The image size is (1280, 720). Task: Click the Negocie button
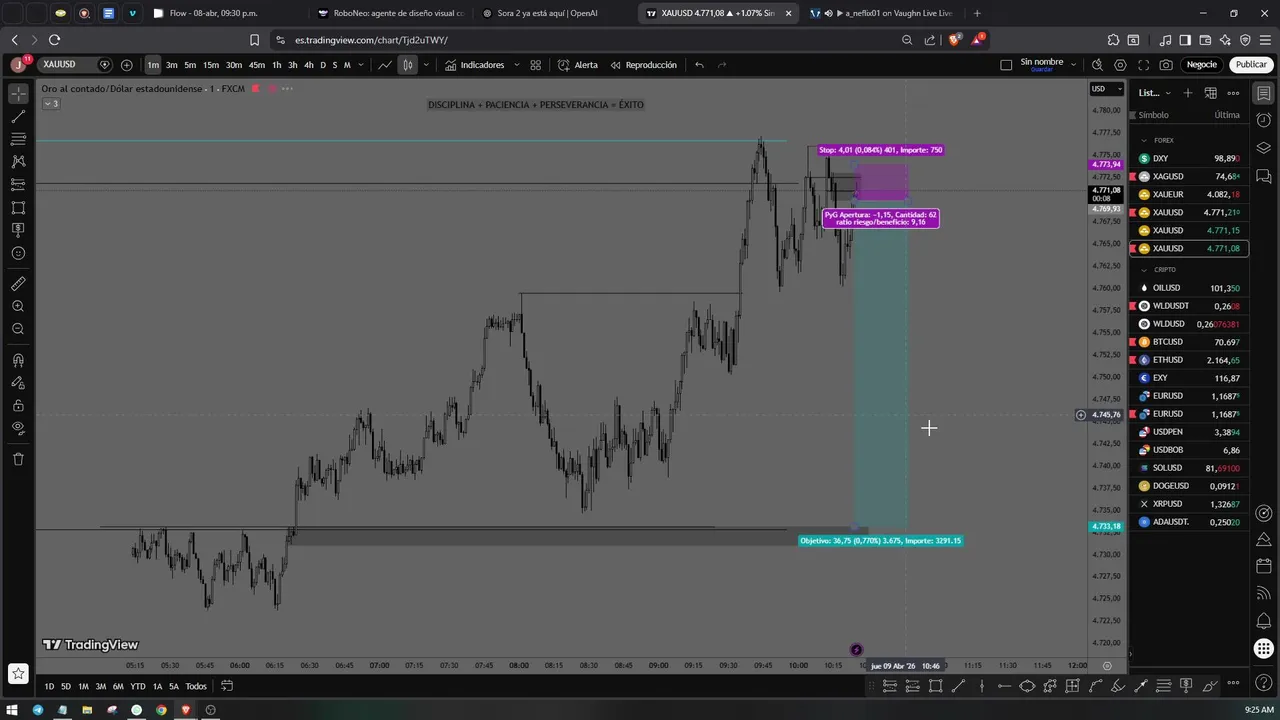(x=1202, y=65)
